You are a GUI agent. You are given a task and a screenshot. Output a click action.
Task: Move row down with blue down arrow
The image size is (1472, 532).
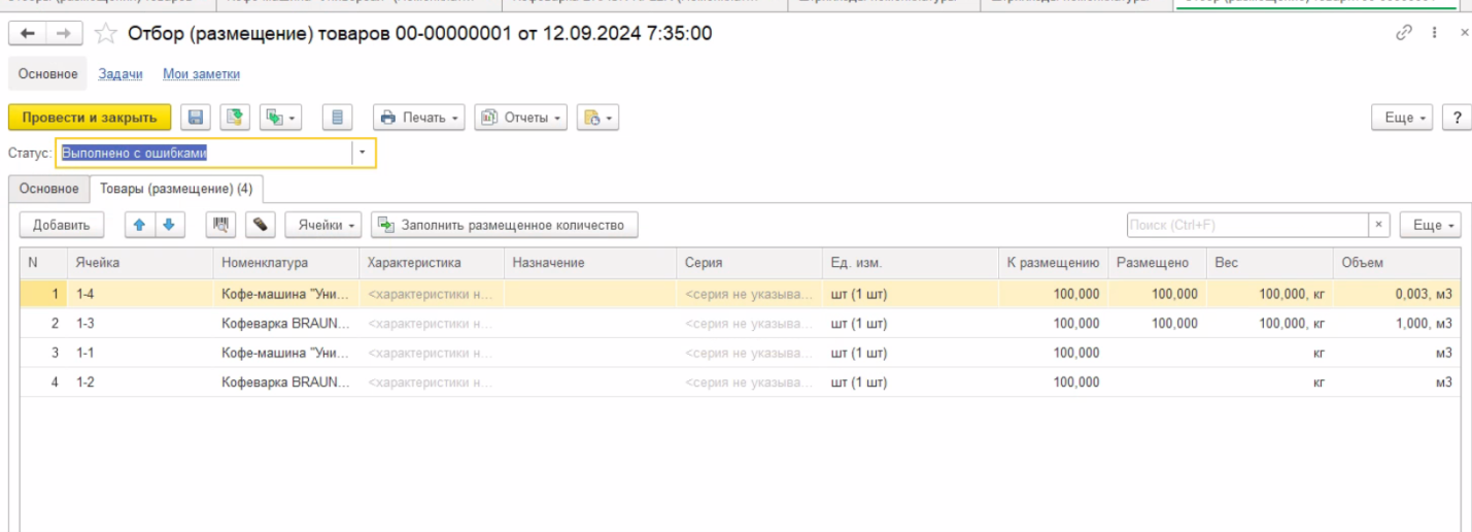169,225
